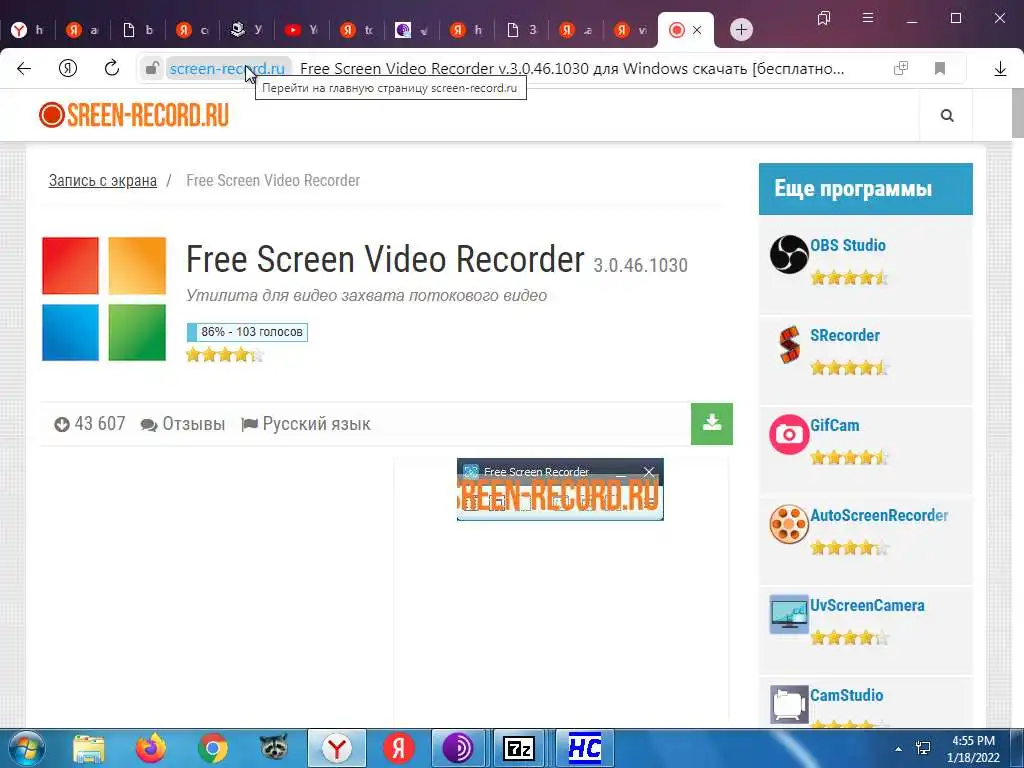Open the OBS Studio program link

(848, 245)
